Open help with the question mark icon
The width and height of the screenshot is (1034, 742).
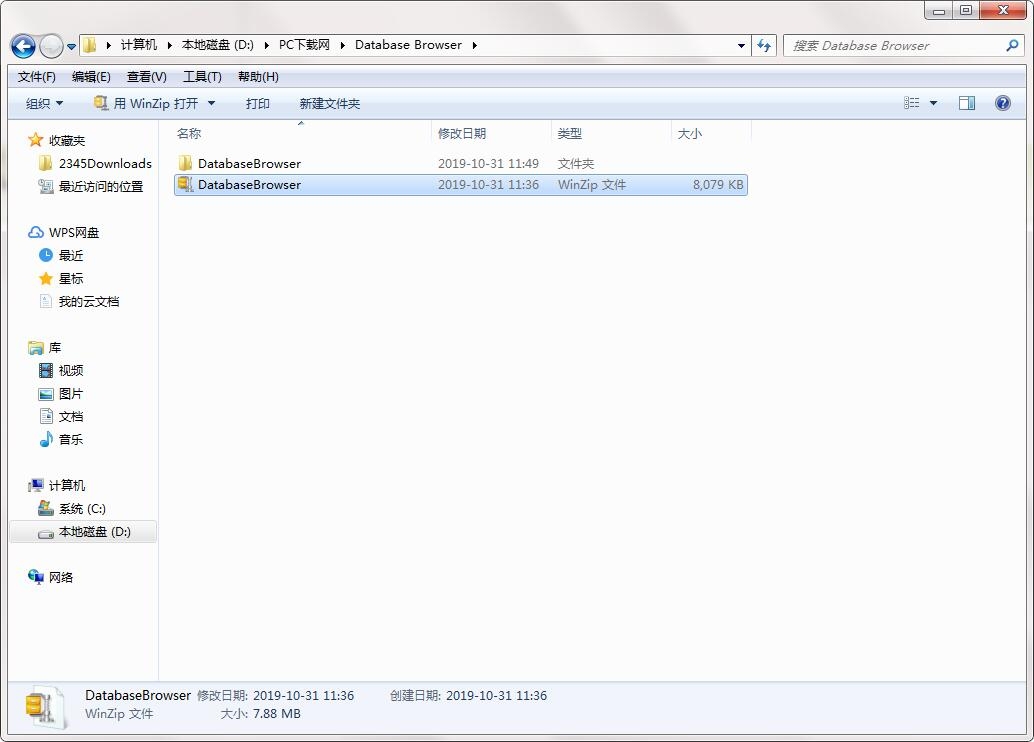tap(1002, 103)
